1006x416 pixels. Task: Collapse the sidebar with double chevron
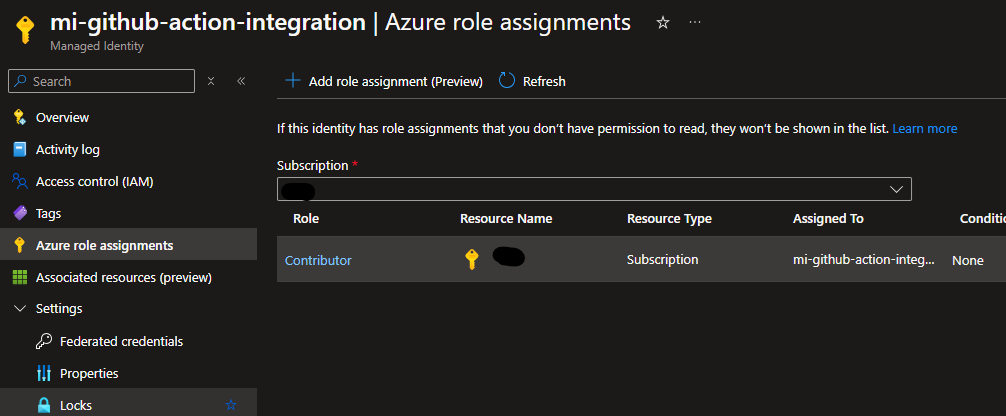pyautogui.click(x=241, y=81)
